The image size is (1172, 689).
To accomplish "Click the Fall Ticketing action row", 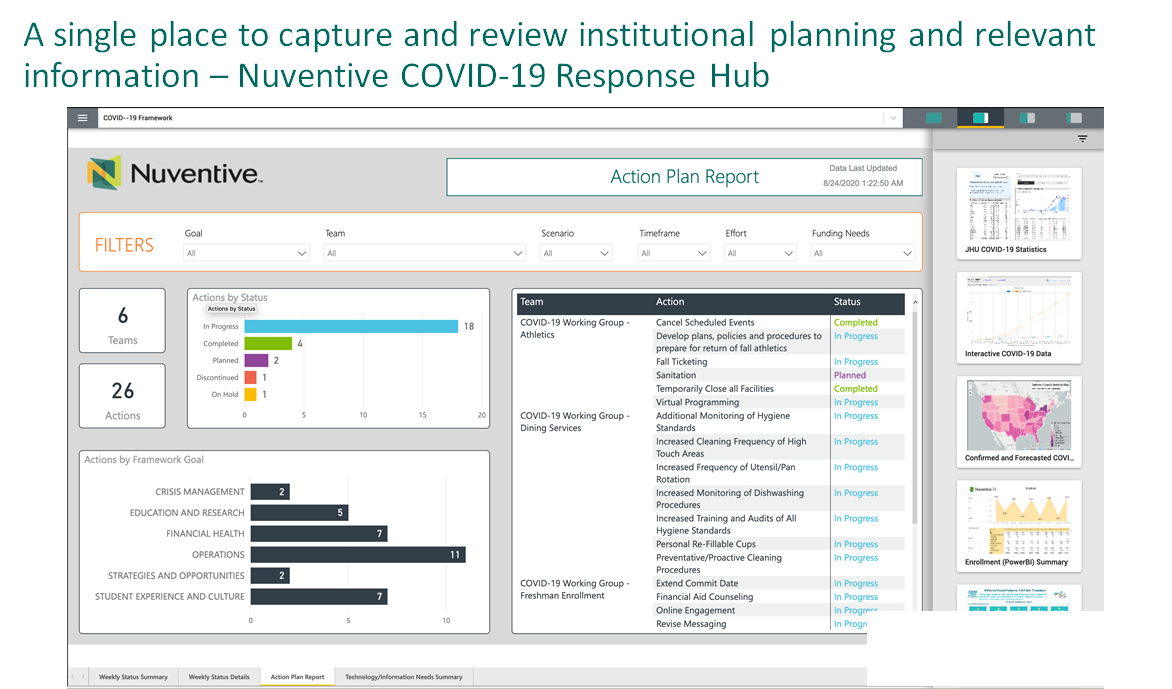I will coord(681,362).
